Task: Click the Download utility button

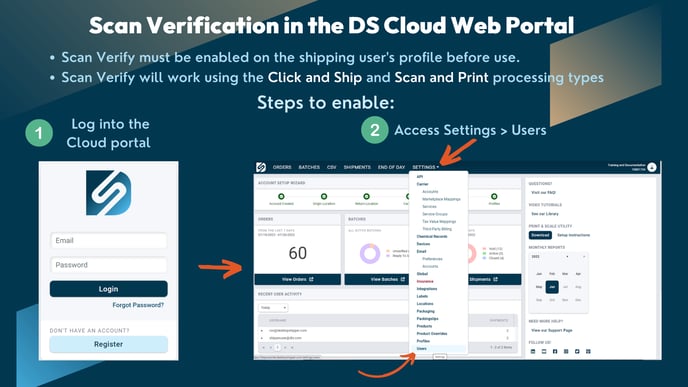Action: pos(540,235)
